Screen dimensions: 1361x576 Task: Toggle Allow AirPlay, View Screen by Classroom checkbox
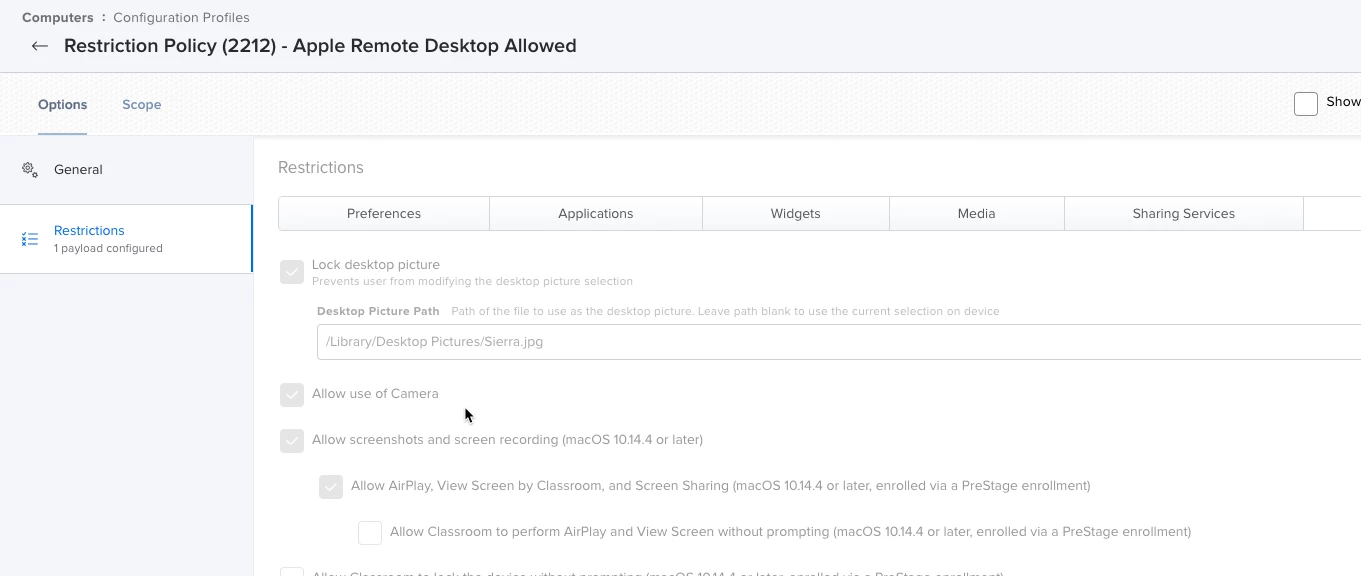point(331,486)
